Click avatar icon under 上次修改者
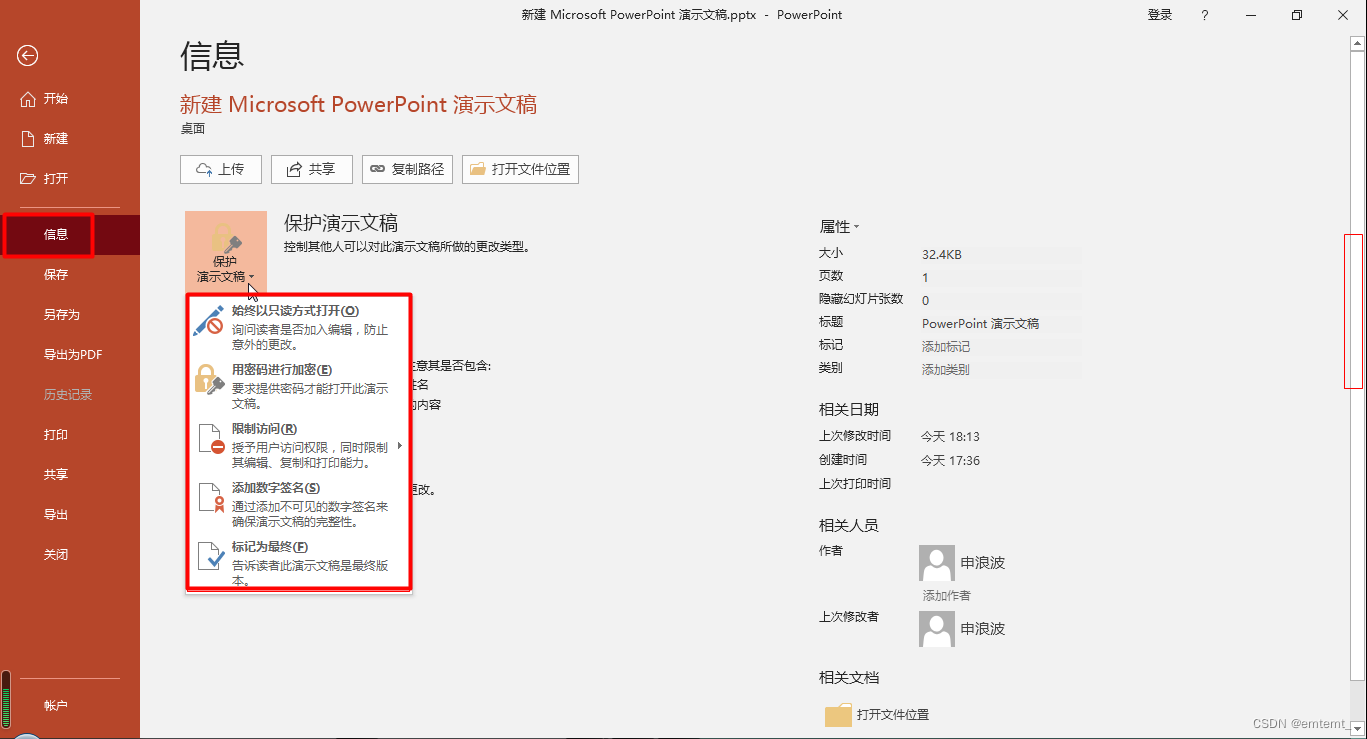The height and width of the screenshot is (739, 1367). [937, 629]
